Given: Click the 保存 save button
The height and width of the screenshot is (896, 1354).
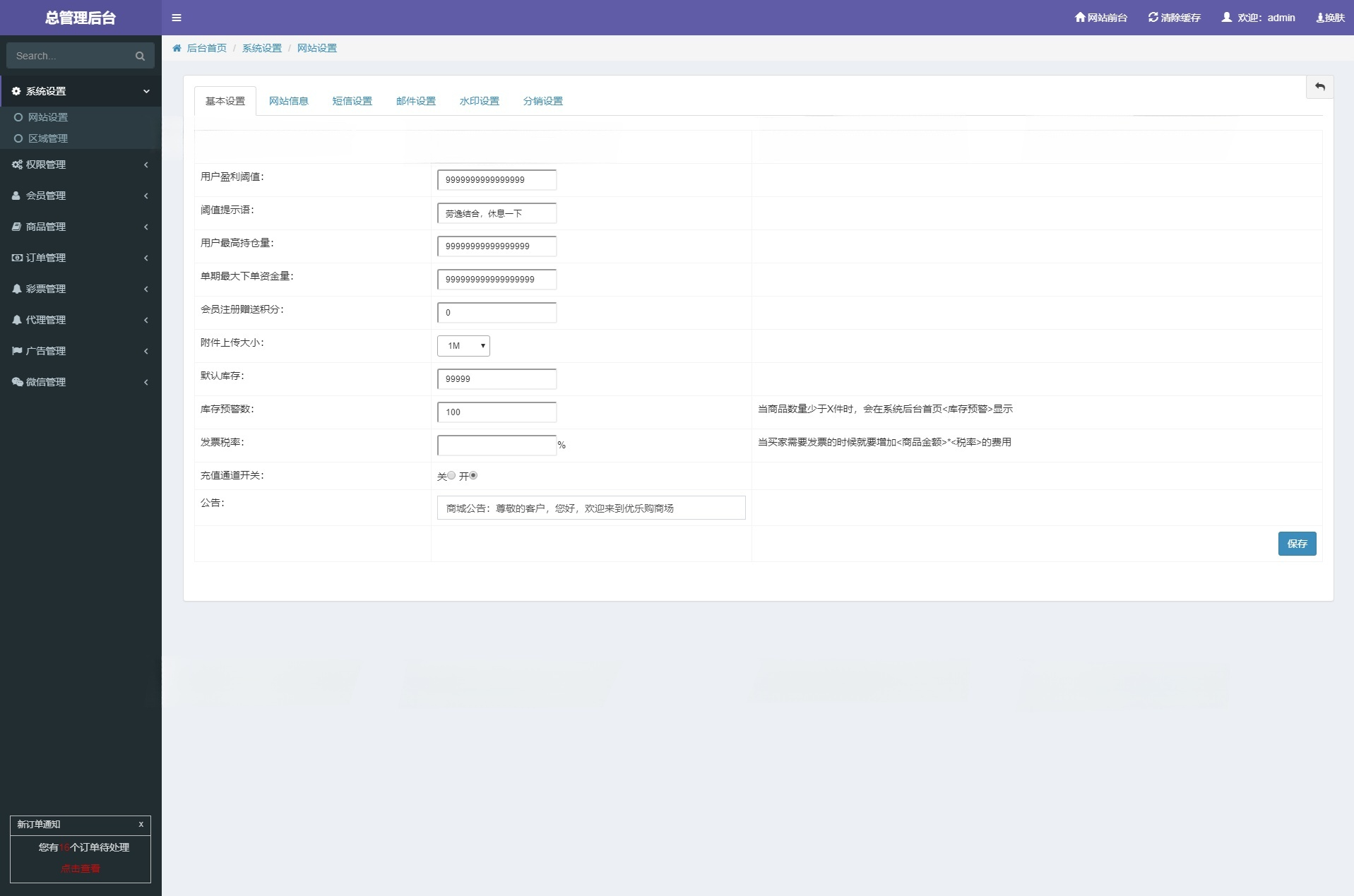Looking at the screenshot, I should click(x=1297, y=543).
